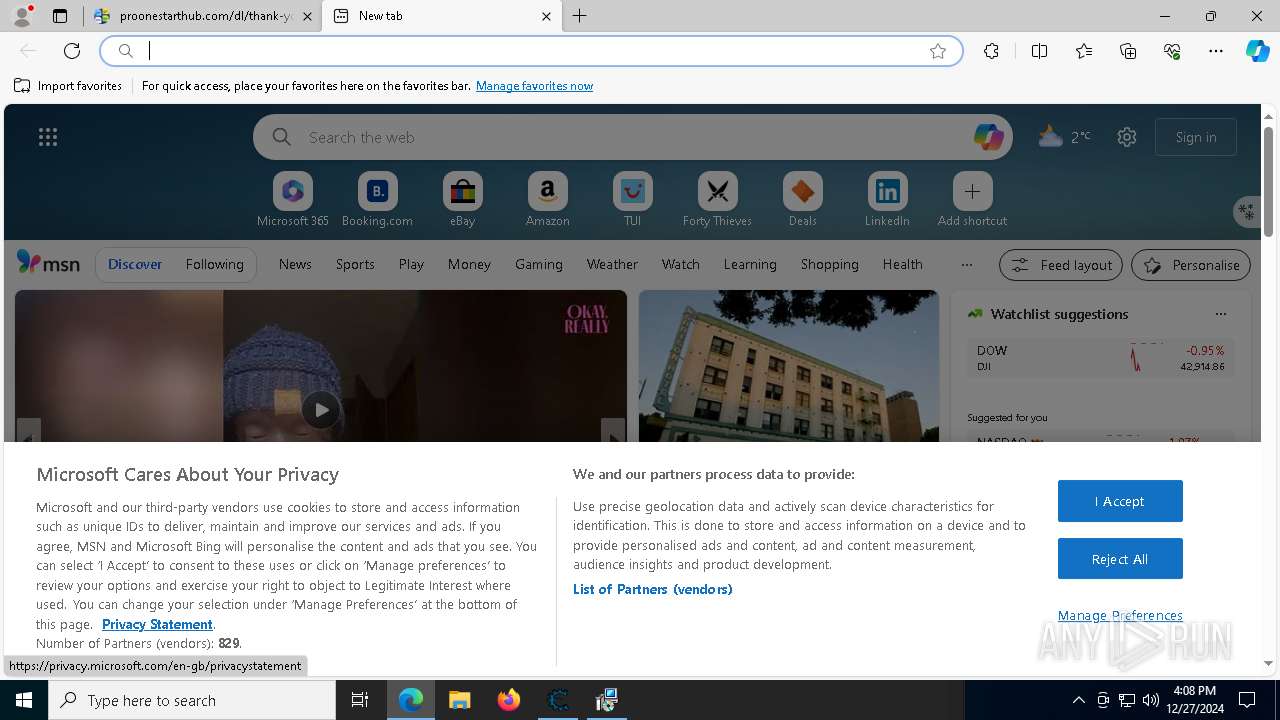Open the notifications center icon
This screenshot has width=1280, height=720.
pos(1247,700)
